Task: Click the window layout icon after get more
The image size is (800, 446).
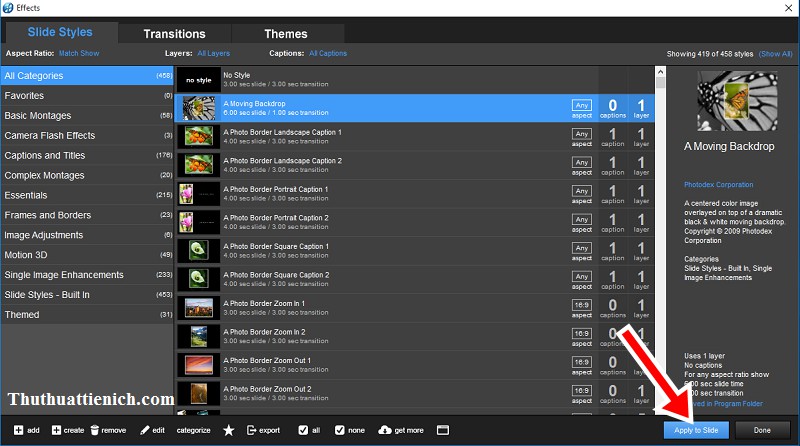Action: click(x=442, y=430)
